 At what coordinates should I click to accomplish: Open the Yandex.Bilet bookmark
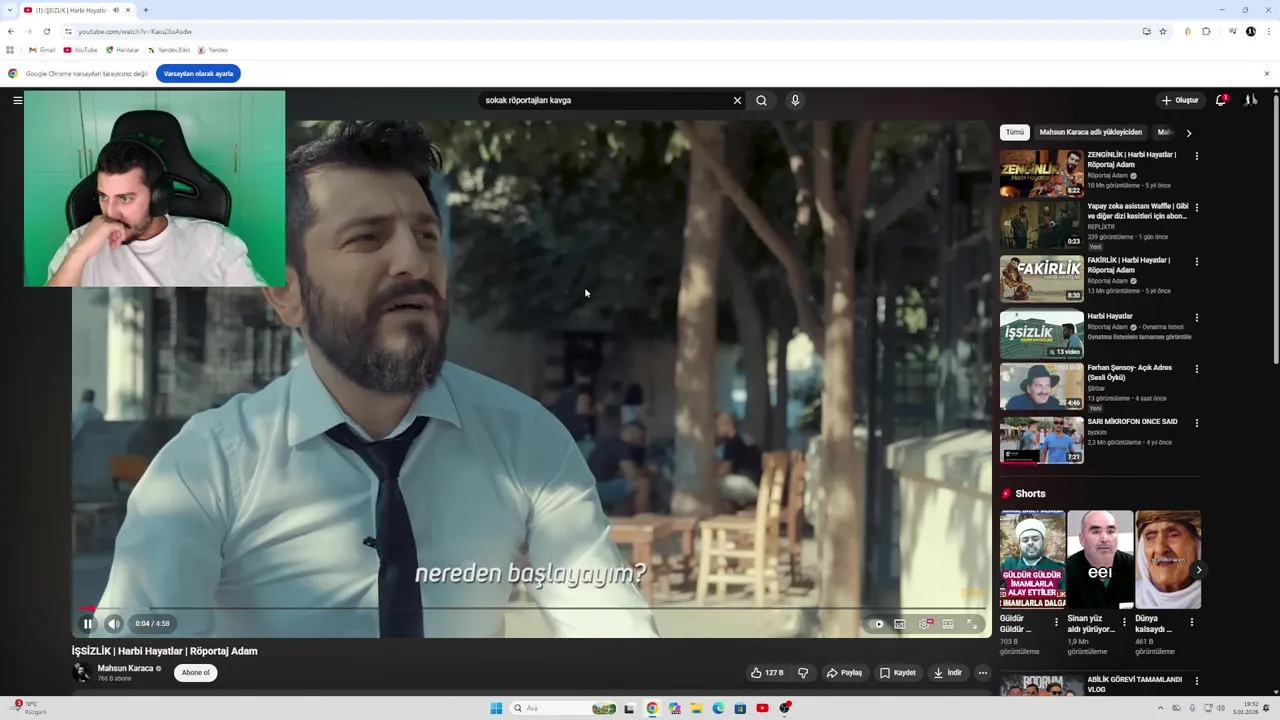[x=169, y=50]
